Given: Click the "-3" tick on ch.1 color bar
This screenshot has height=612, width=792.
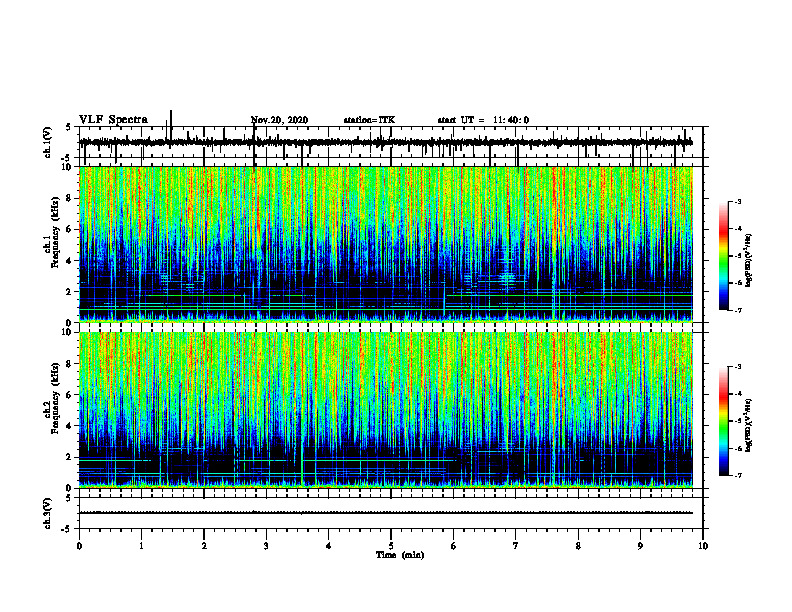Looking at the screenshot, I should 738,201.
